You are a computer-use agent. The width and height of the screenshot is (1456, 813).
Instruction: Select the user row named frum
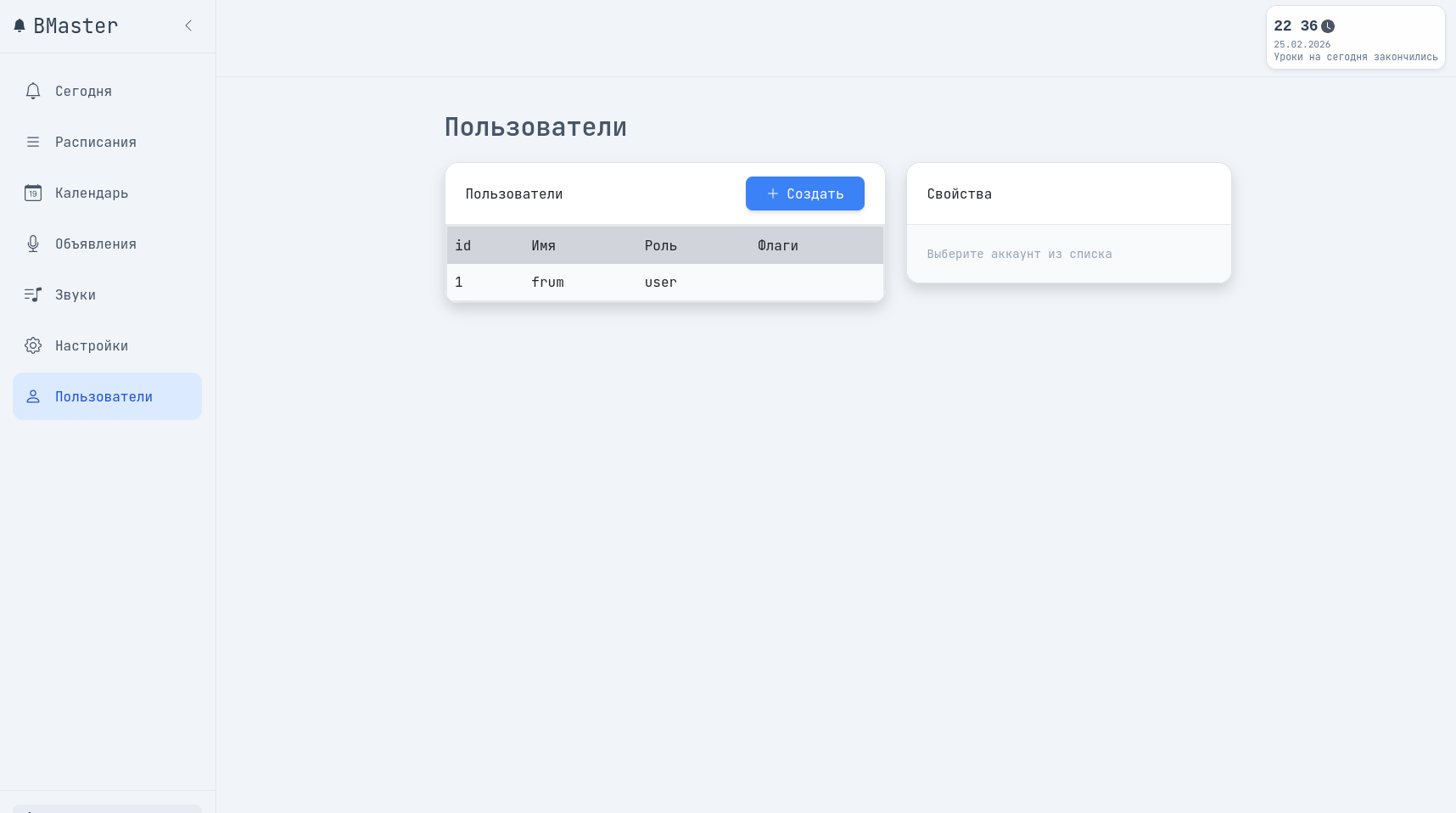(547, 283)
